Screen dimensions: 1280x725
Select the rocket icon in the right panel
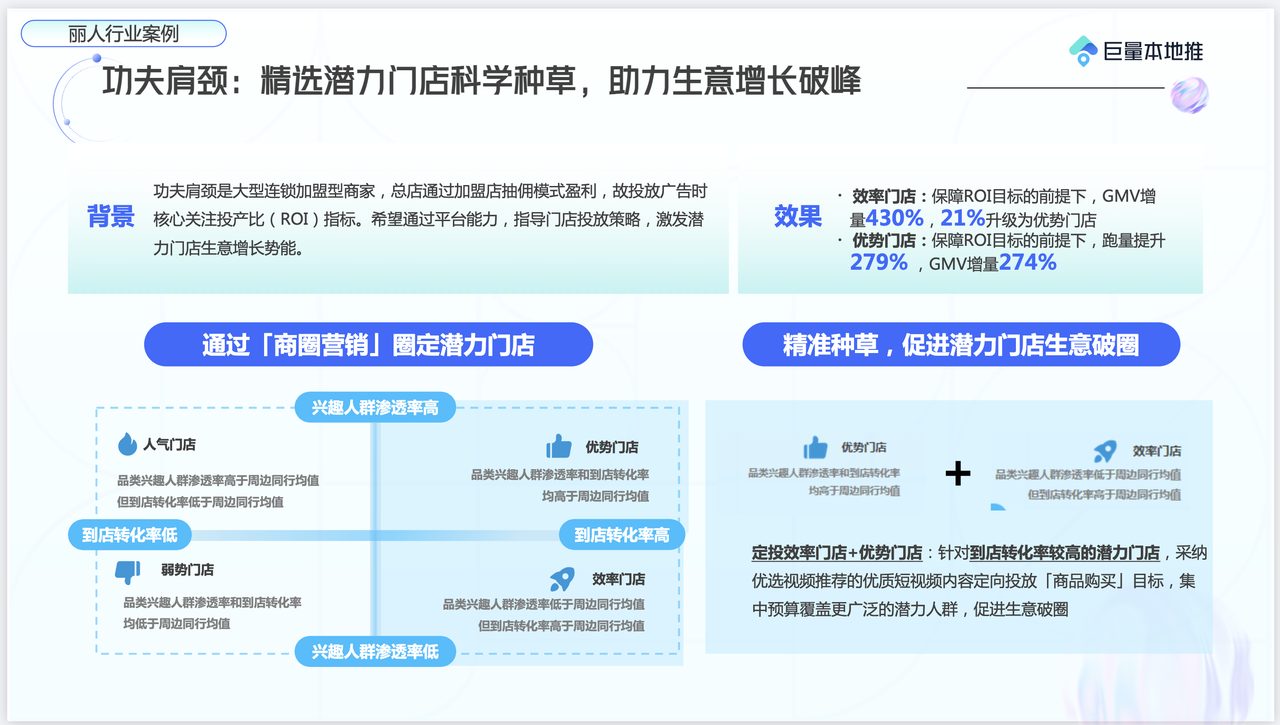1104,451
